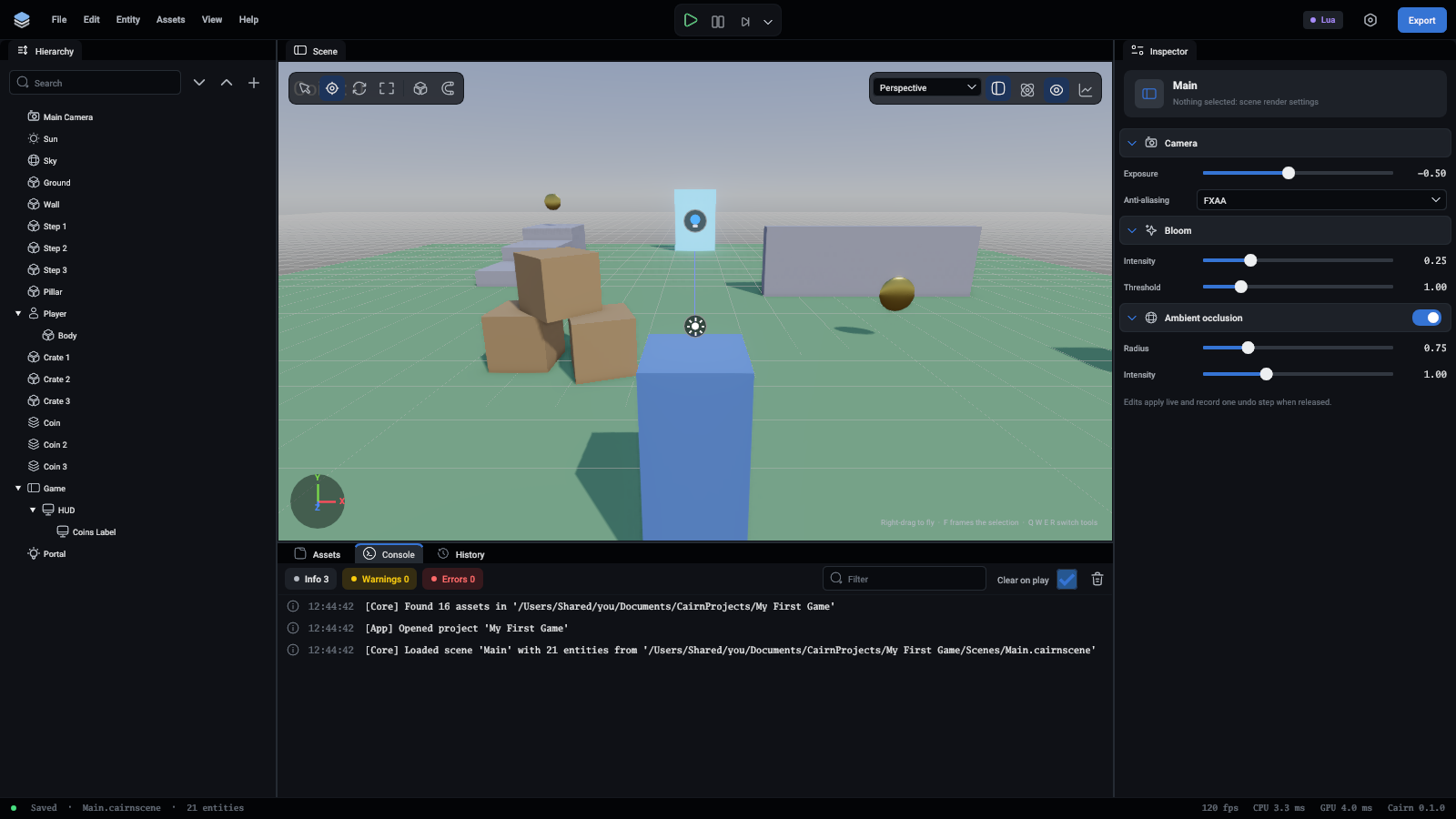Click the Hierarchy search field
1456x819 pixels.
[x=95, y=83]
